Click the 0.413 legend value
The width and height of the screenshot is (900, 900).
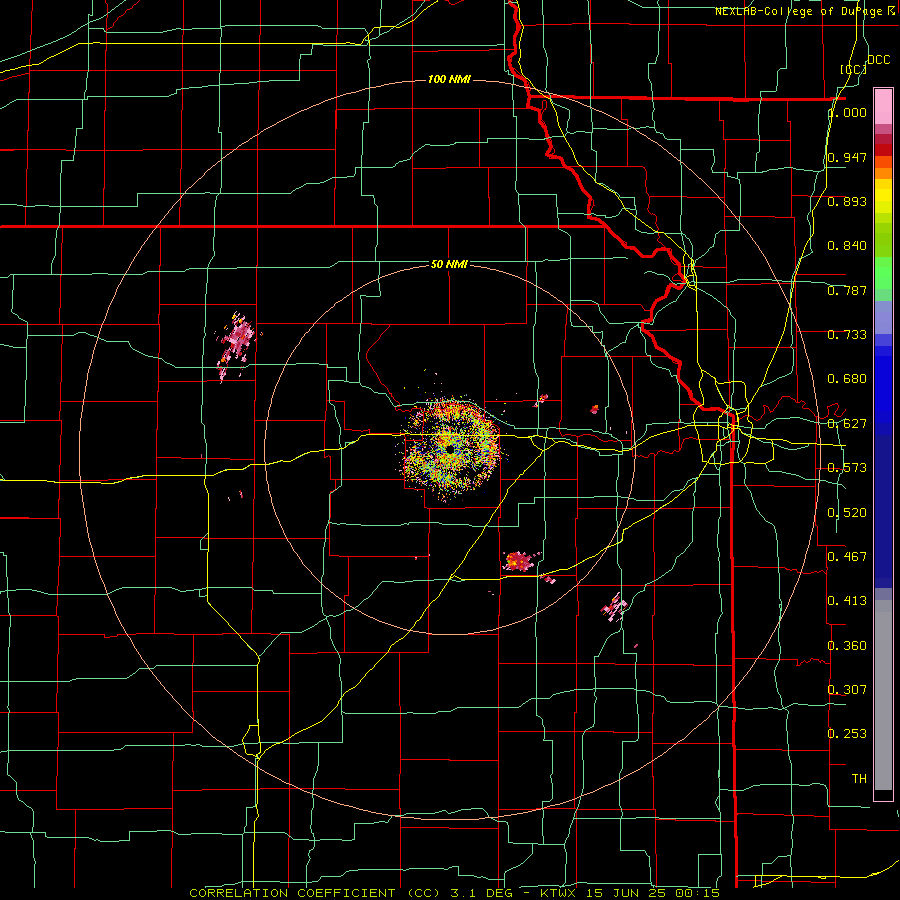tap(847, 601)
